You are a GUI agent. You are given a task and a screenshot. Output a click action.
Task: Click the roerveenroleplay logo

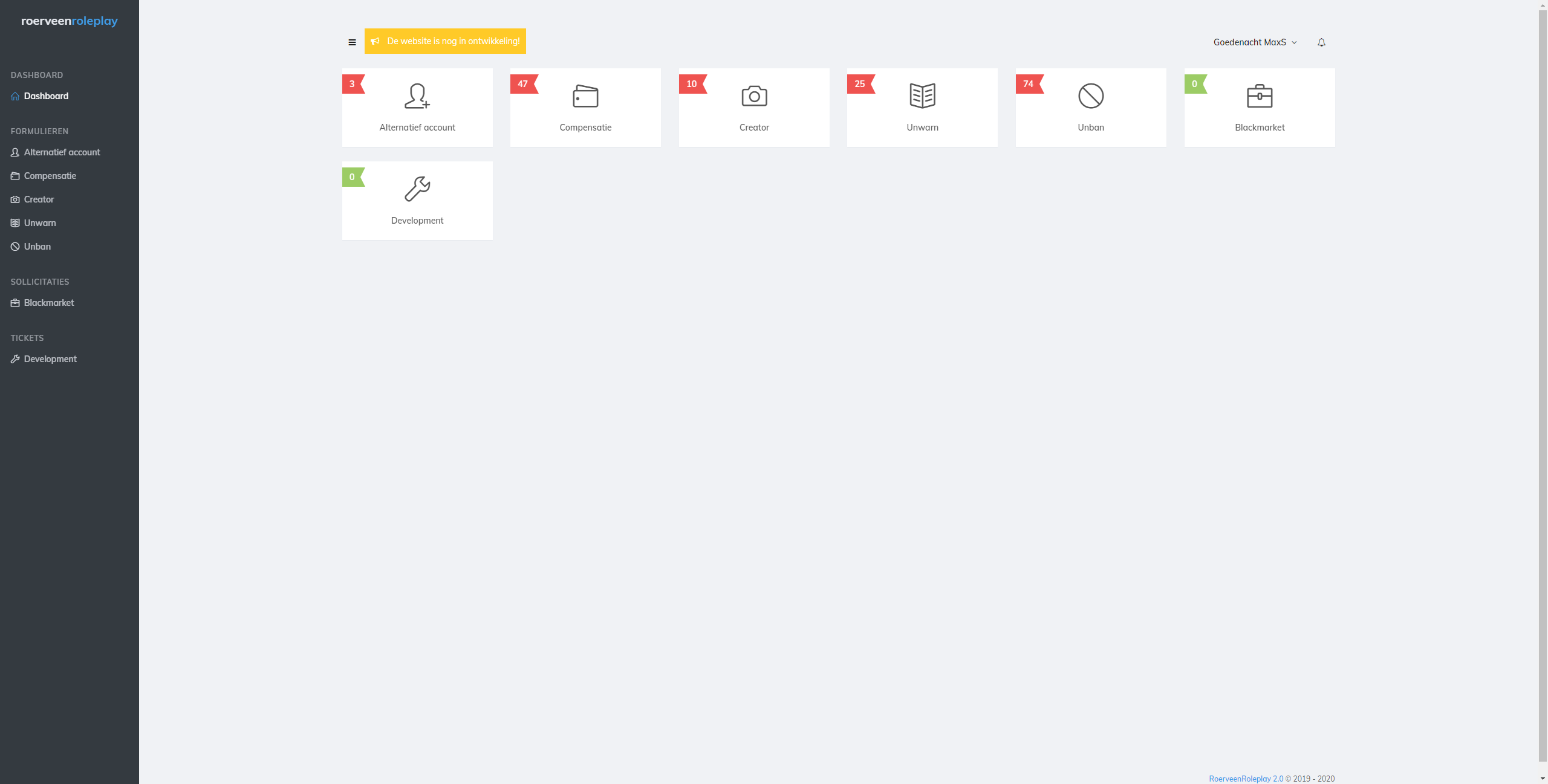(70, 21)
